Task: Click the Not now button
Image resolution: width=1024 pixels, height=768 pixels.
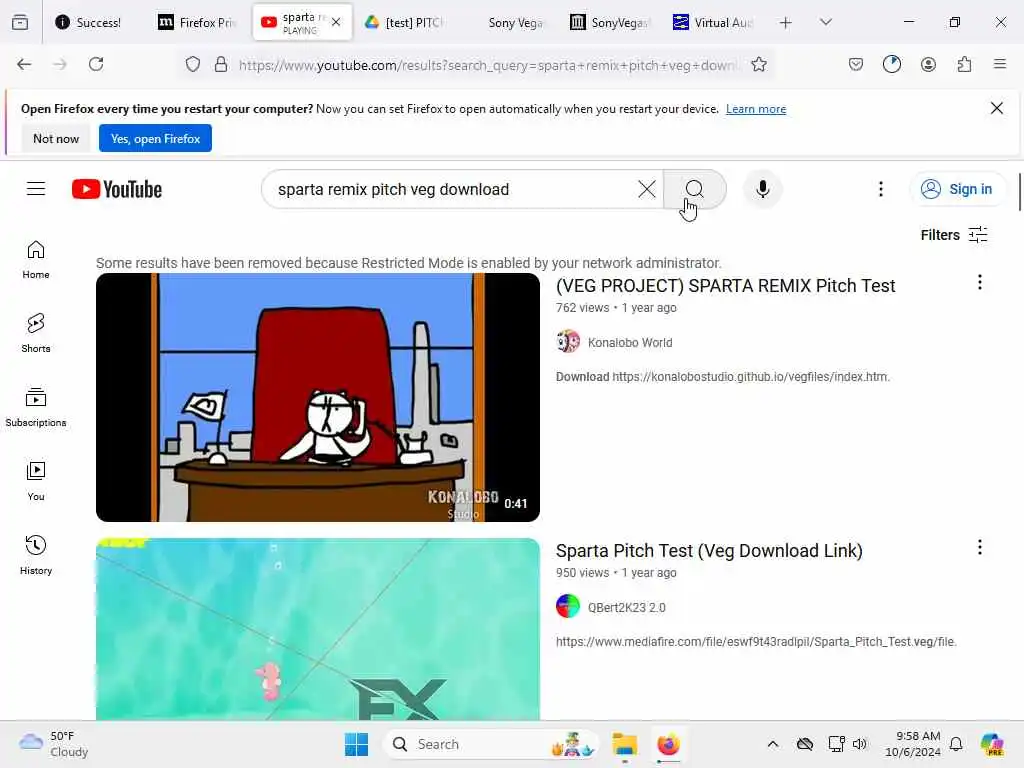Action: pos(56,138)
